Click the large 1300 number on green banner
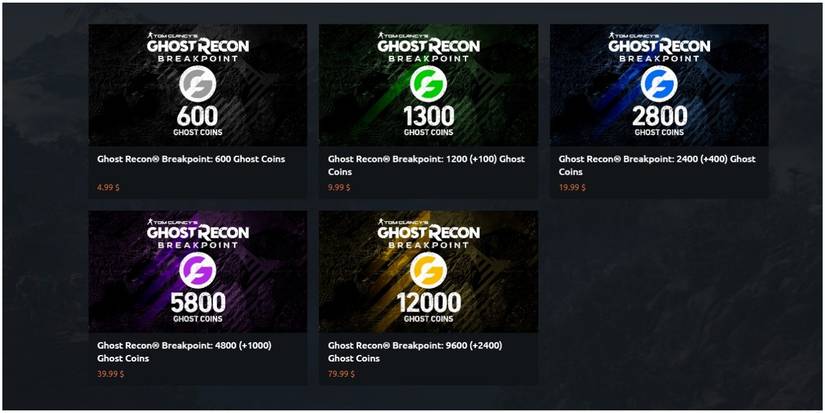Screen dimensions: 825x413 [x=428, y=116]
